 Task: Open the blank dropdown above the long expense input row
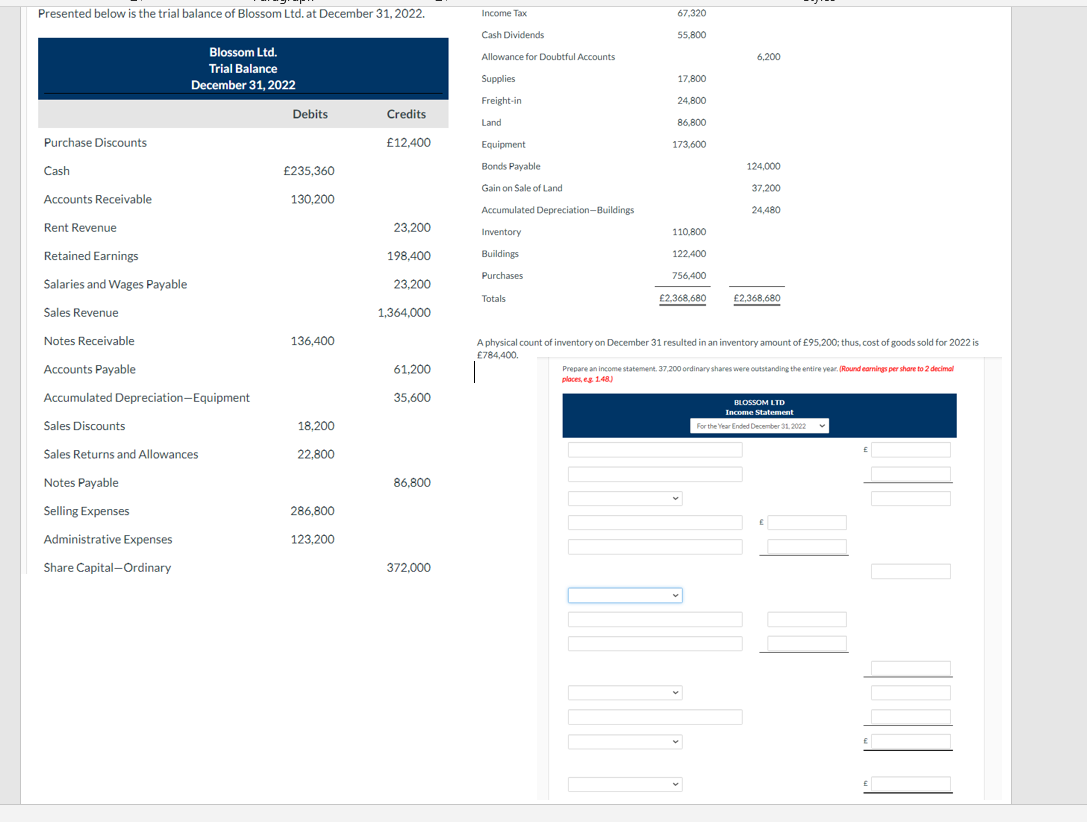coord(625,692)
